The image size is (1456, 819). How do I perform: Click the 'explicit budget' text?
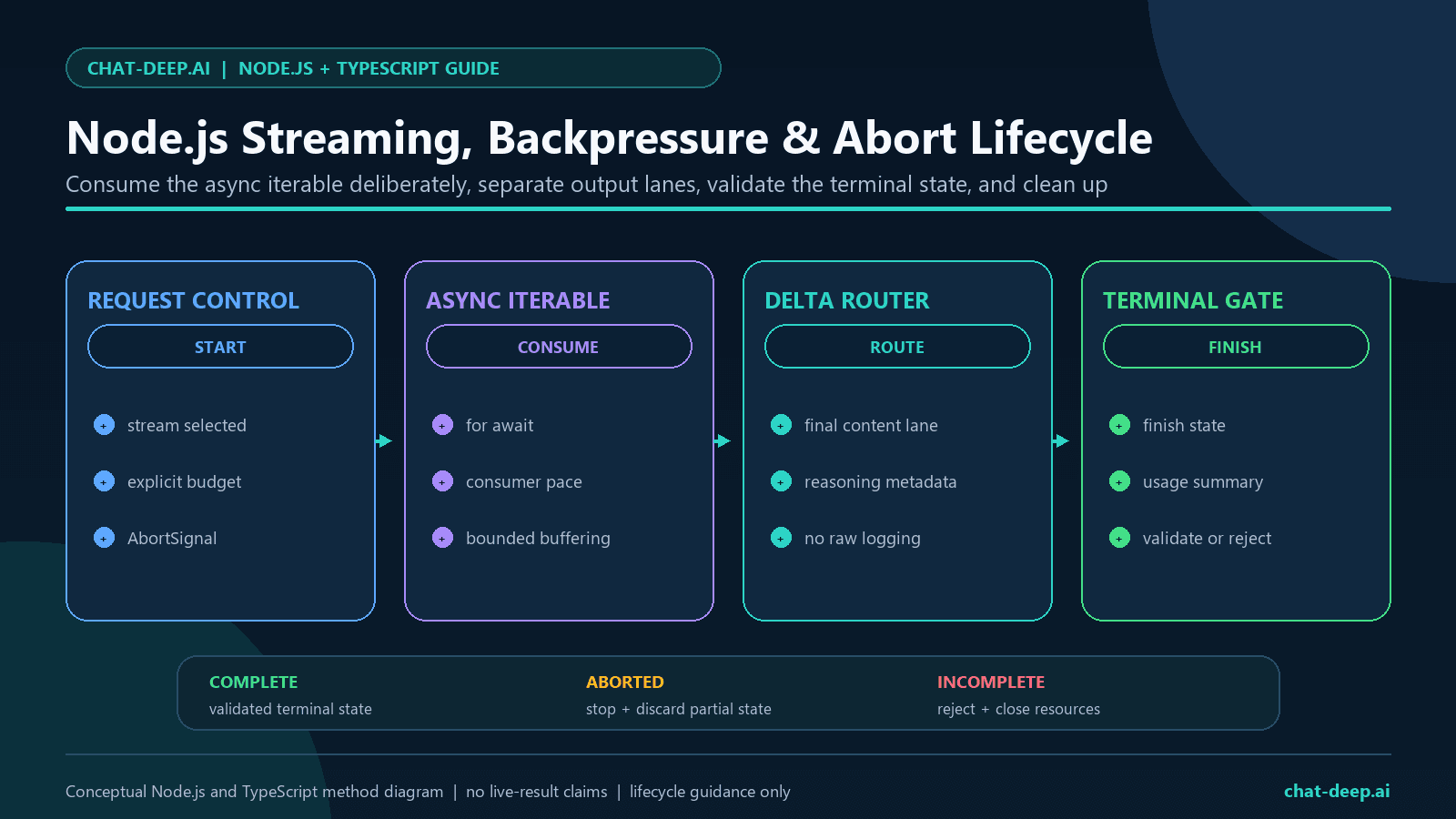pos(185,481)
